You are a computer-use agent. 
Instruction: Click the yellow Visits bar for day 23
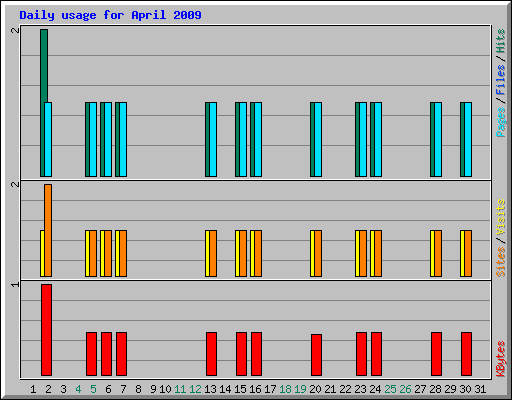[357, 253]
